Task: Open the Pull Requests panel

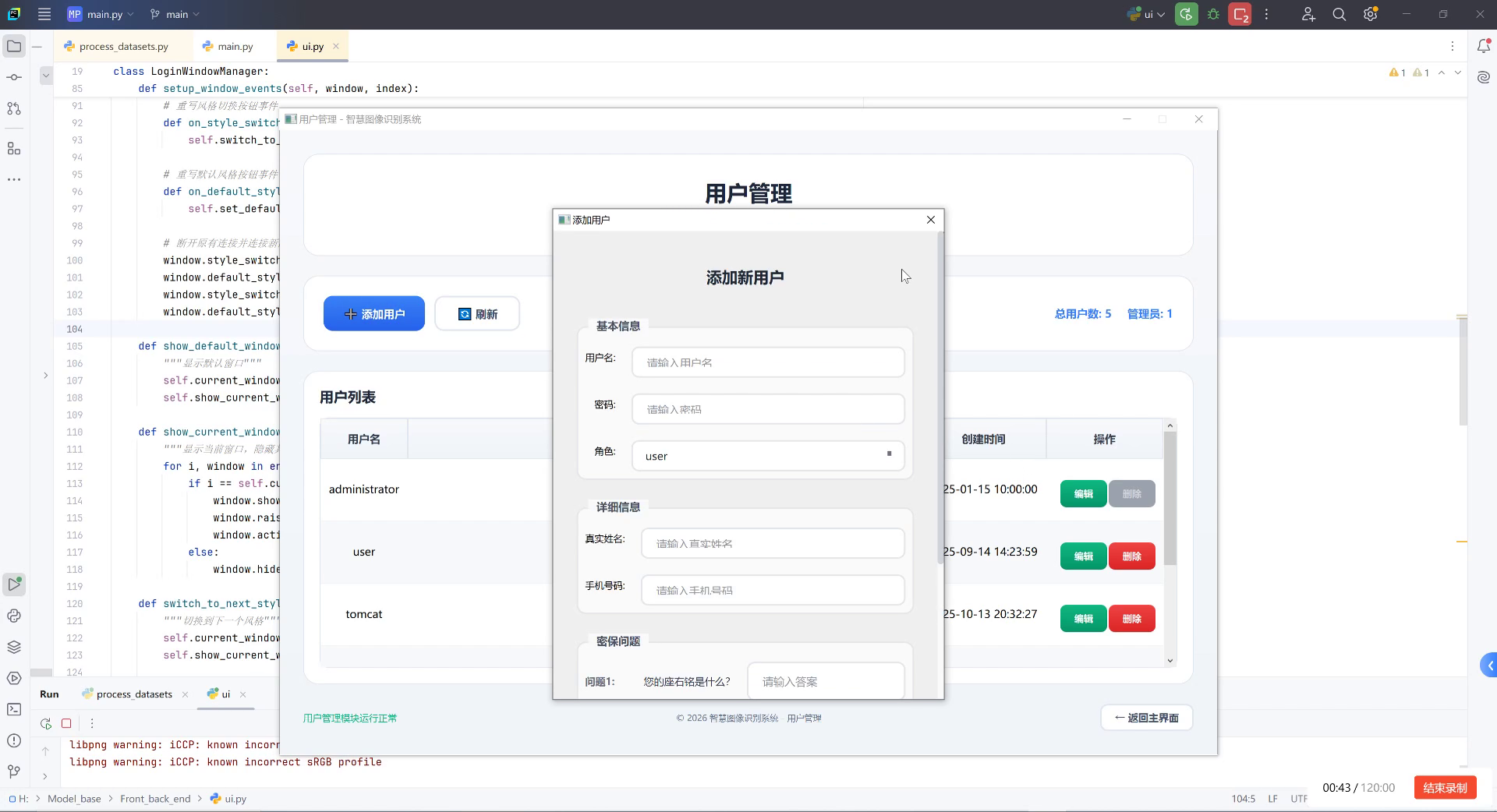Action: (x=13, y=108)
